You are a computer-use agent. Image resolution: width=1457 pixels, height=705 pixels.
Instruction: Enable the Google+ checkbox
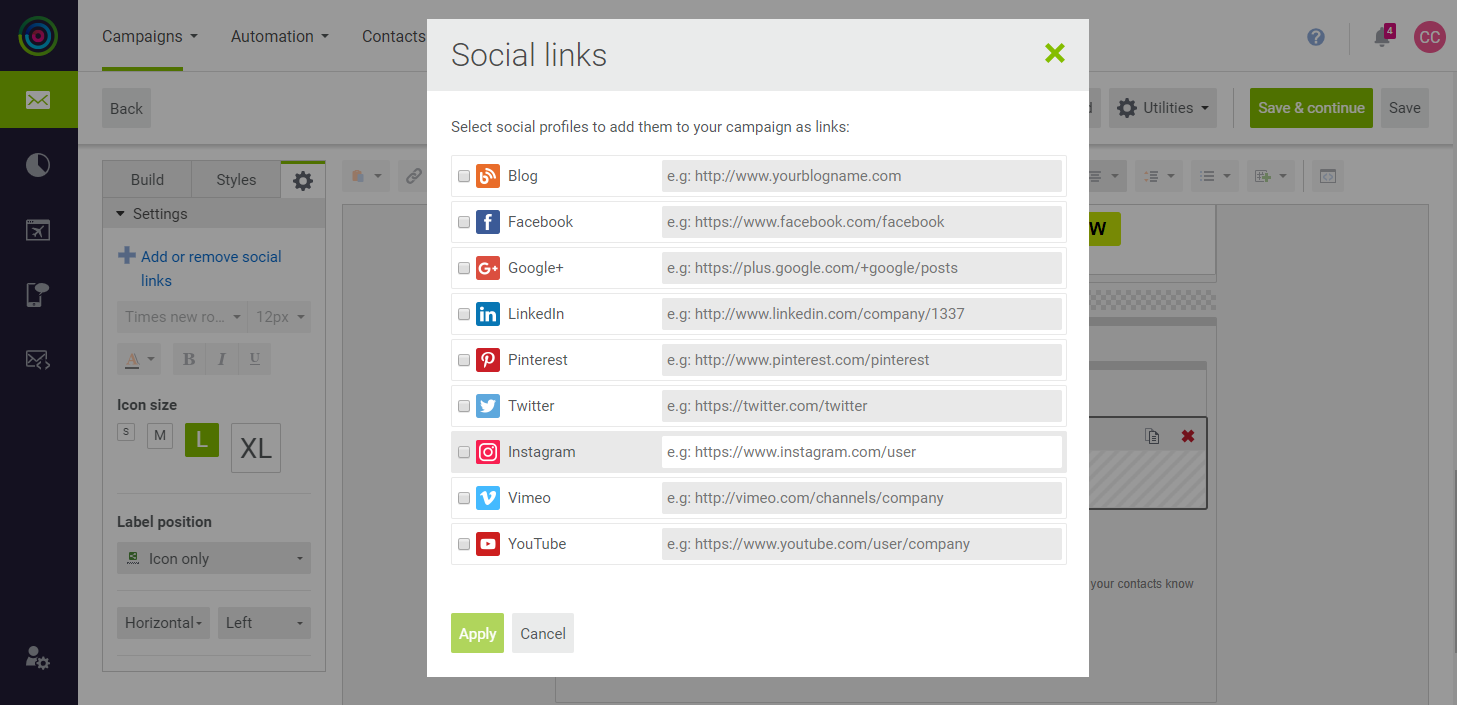464,268
